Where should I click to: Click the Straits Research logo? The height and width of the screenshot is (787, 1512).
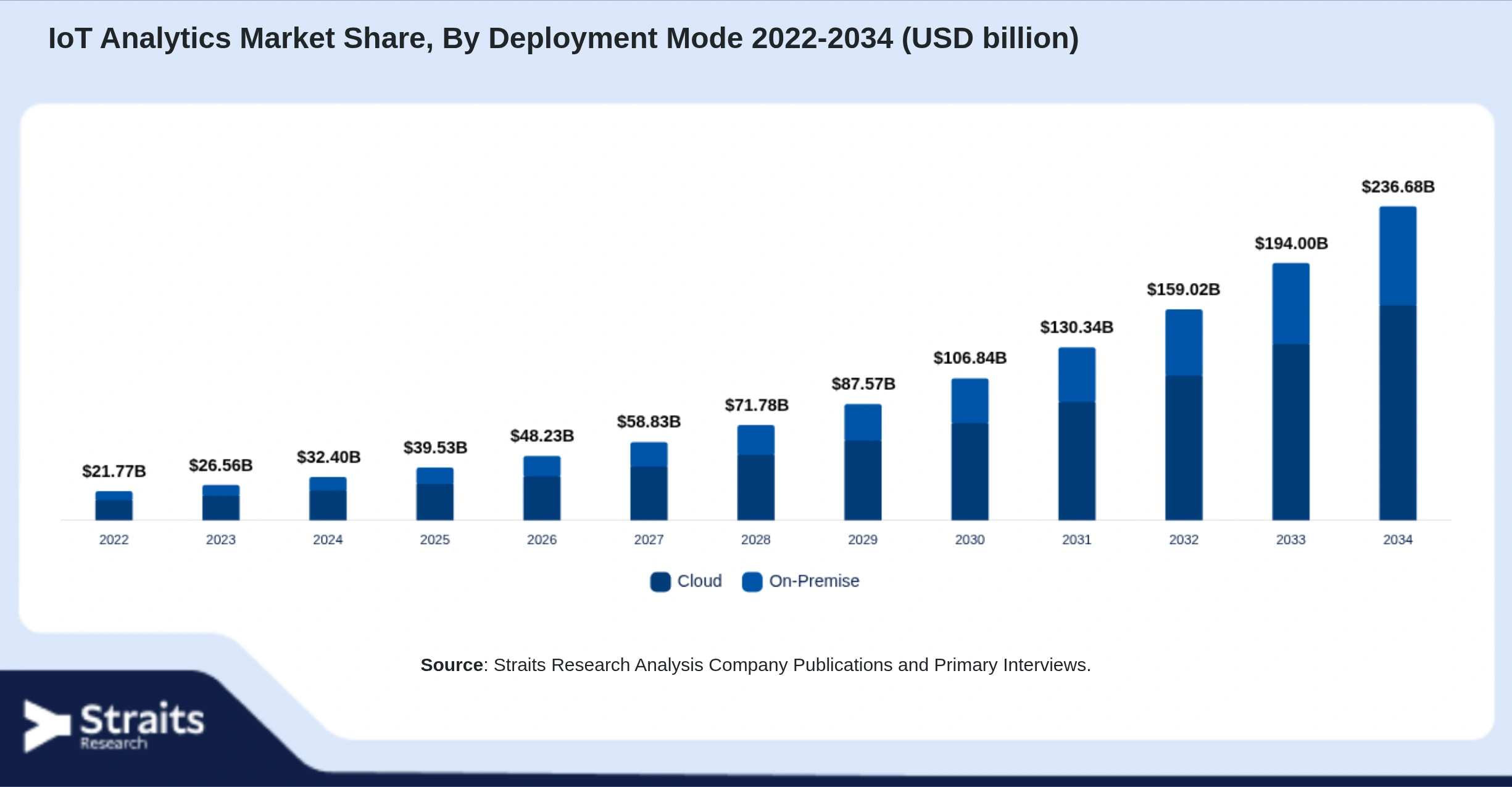coord(114,726)
